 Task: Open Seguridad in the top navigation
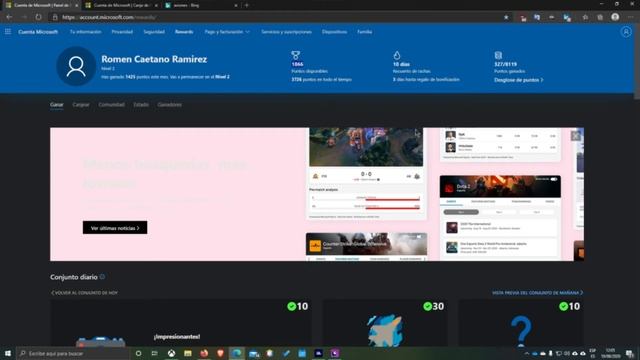(x=154, y=32)
